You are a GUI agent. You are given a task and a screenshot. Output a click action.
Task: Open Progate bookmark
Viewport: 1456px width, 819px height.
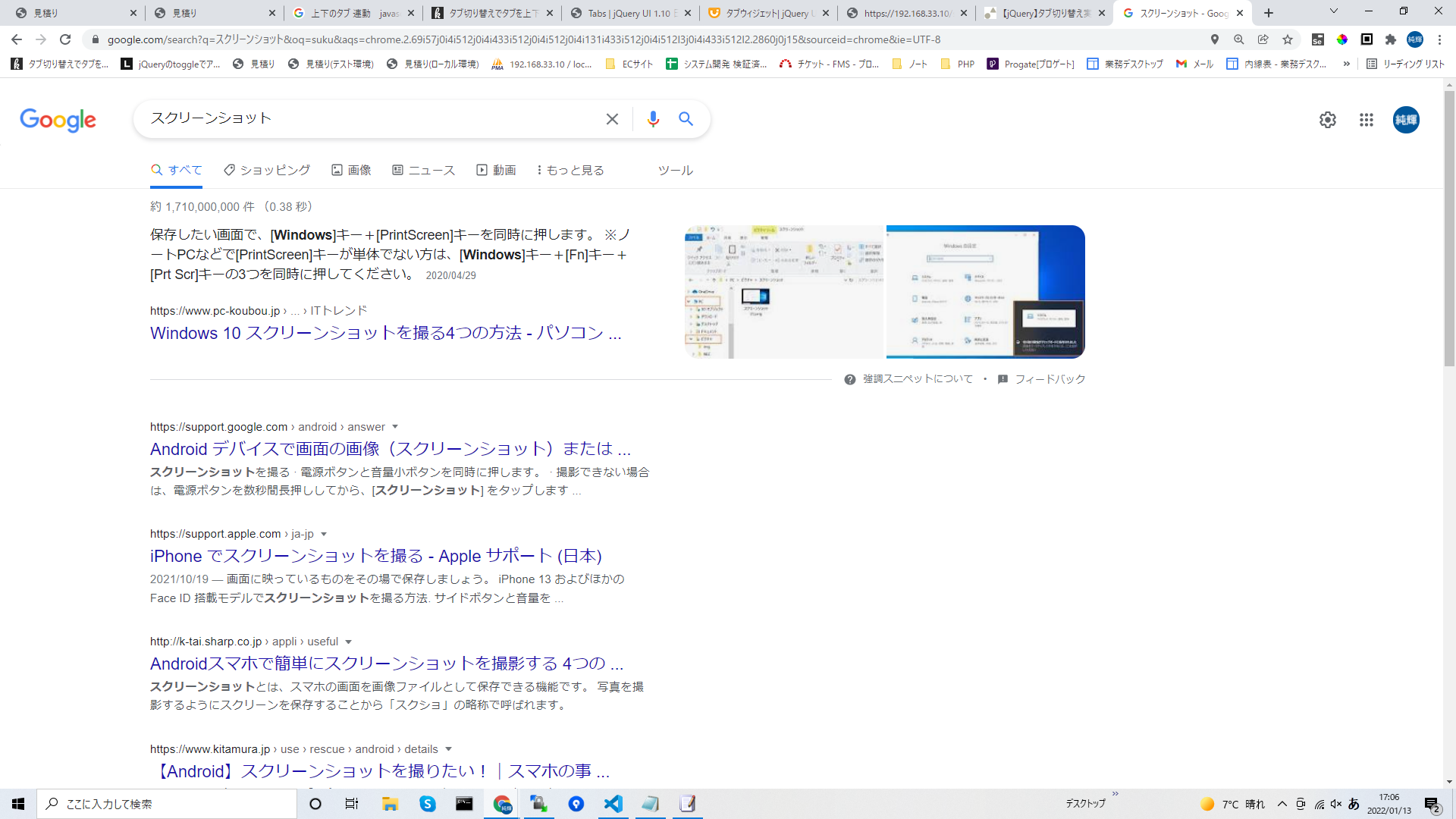pos(1031,64)
